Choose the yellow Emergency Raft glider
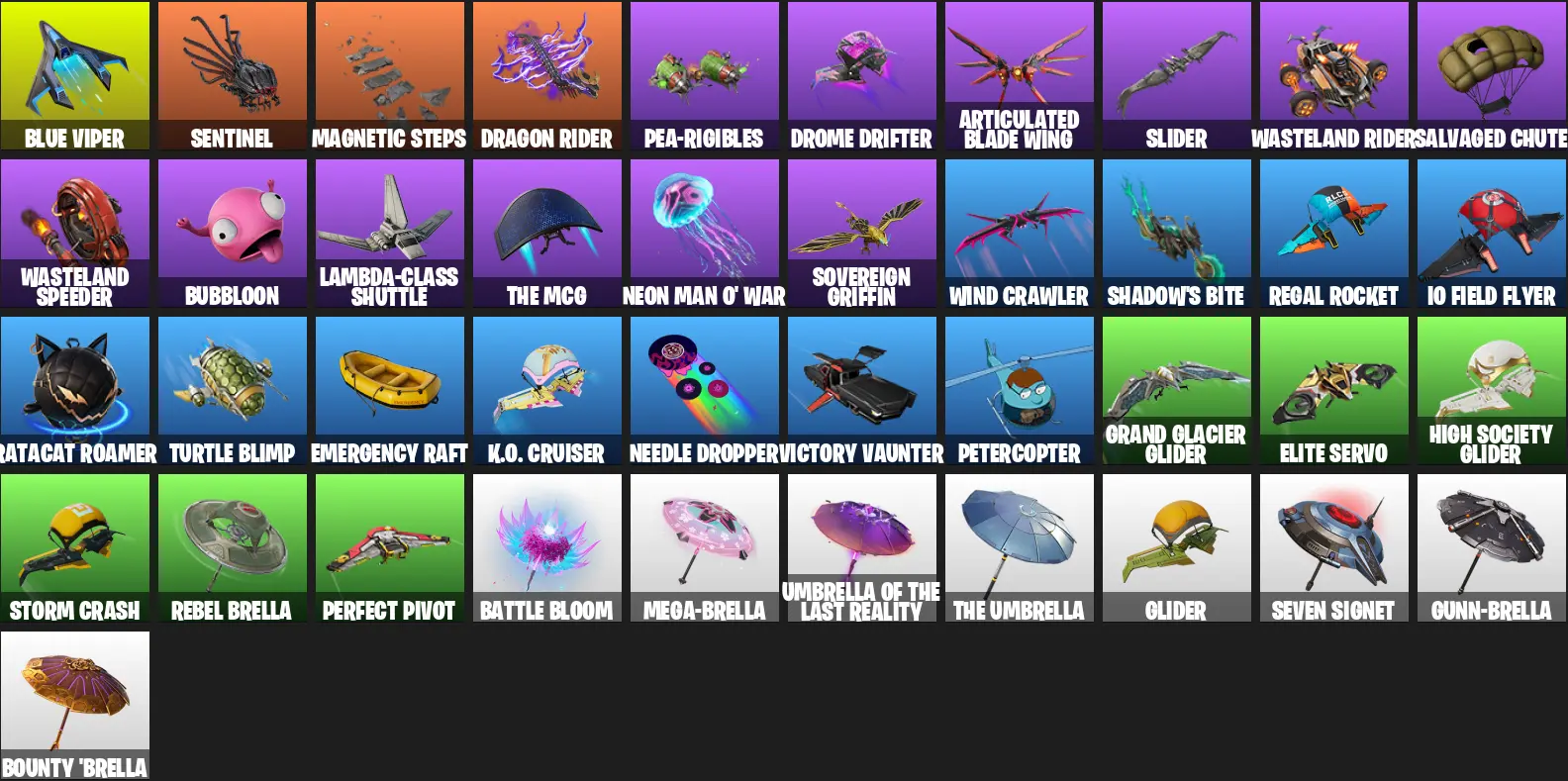This screenshot has width=1568, height=781. point(390,391)
